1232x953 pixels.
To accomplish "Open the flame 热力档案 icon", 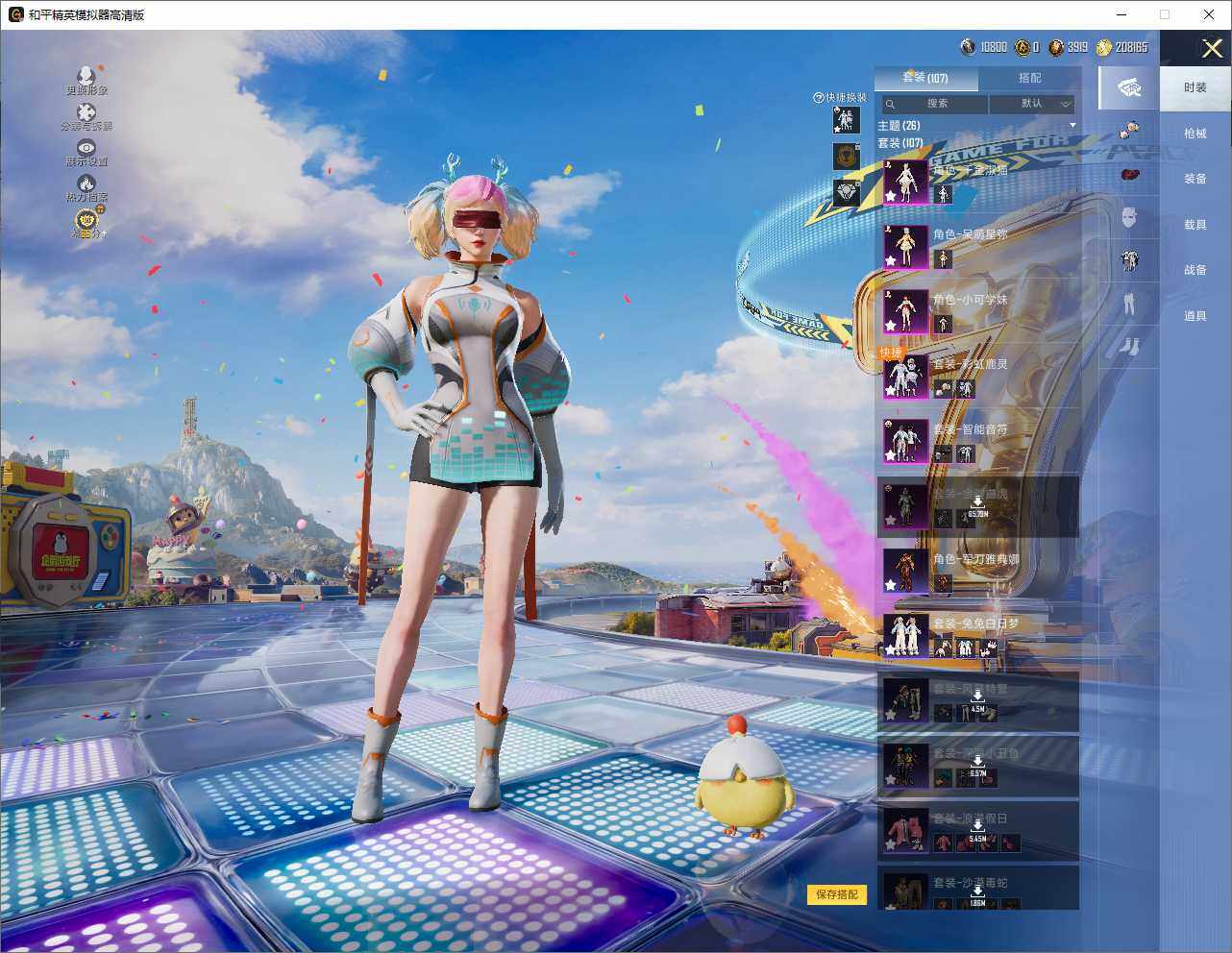I will point(86,183).
